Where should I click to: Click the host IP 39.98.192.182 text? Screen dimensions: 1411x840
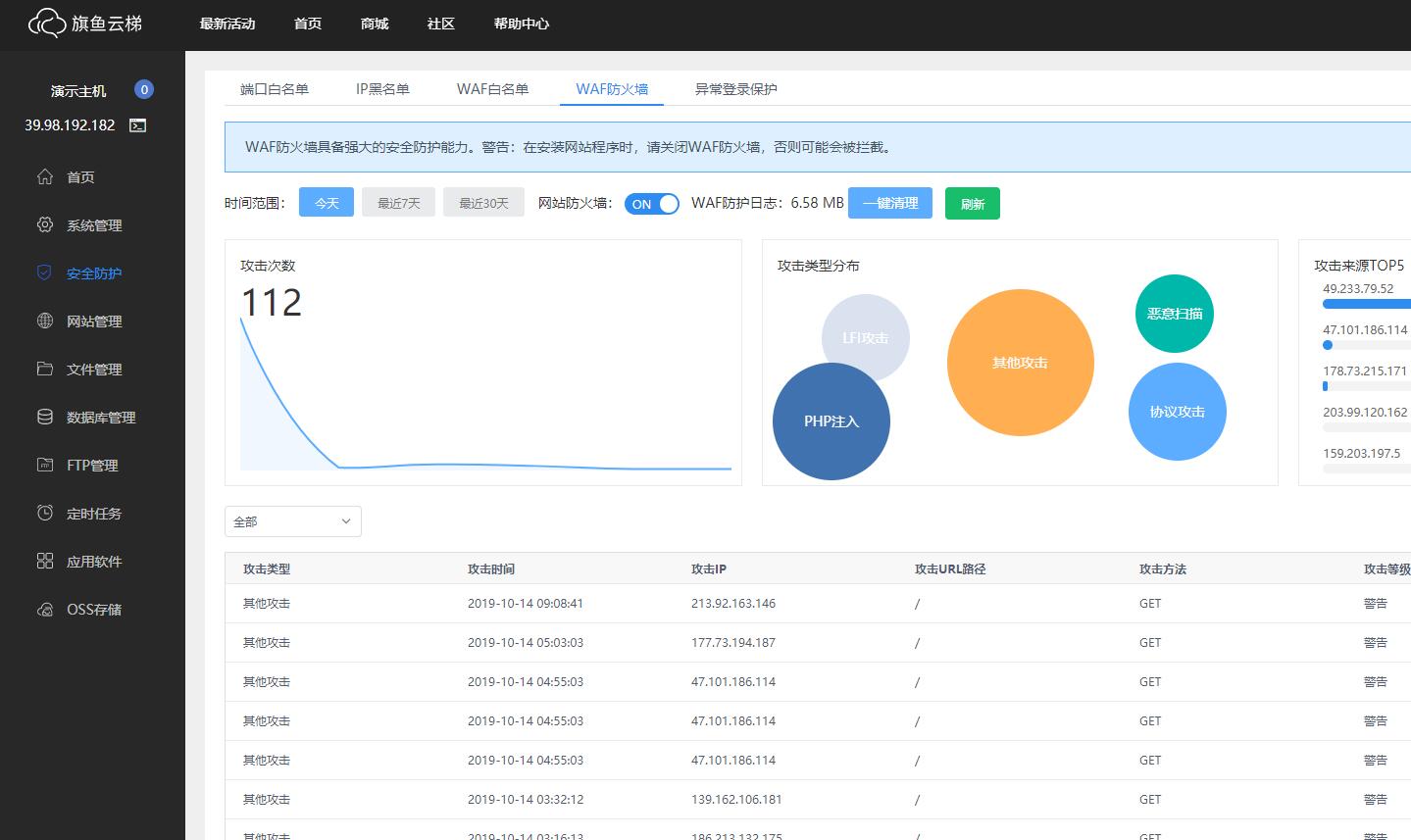[70, 125]
